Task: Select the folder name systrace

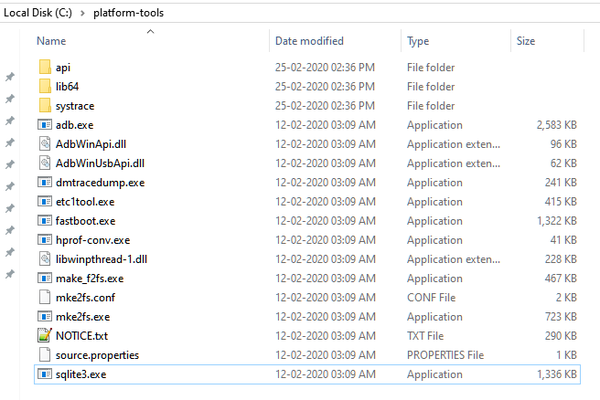Action: pyautogui.click(x=75, y=106)
